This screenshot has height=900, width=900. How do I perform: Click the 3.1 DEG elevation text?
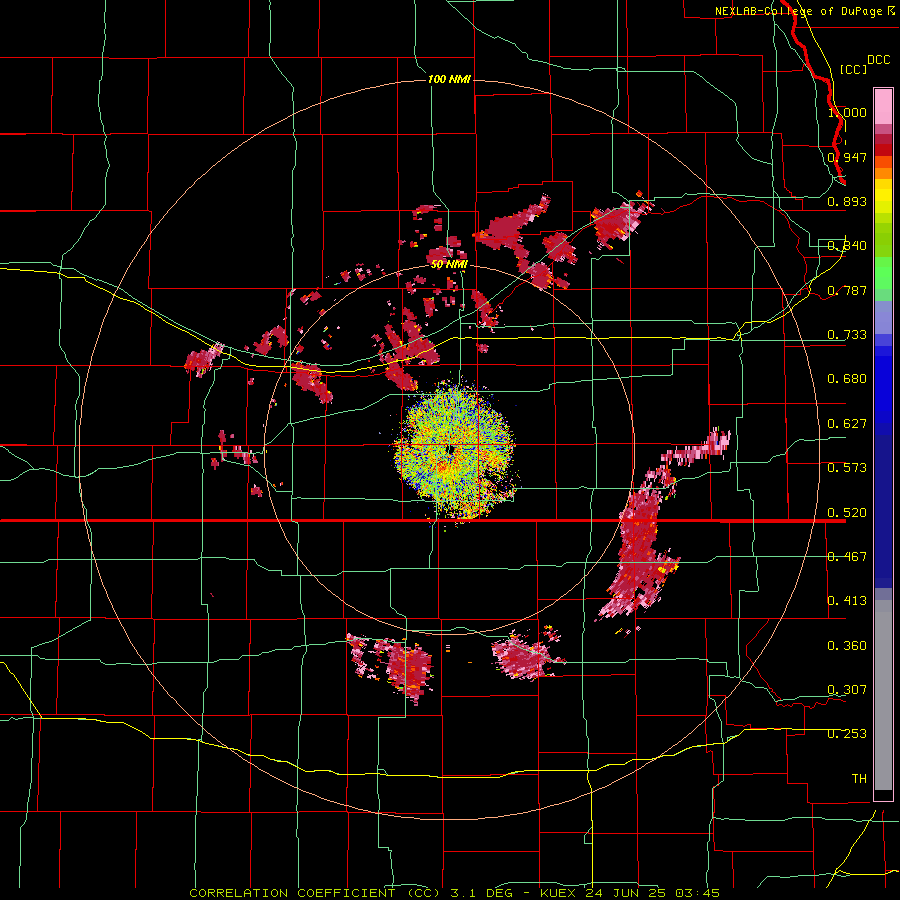pos(482,893)
